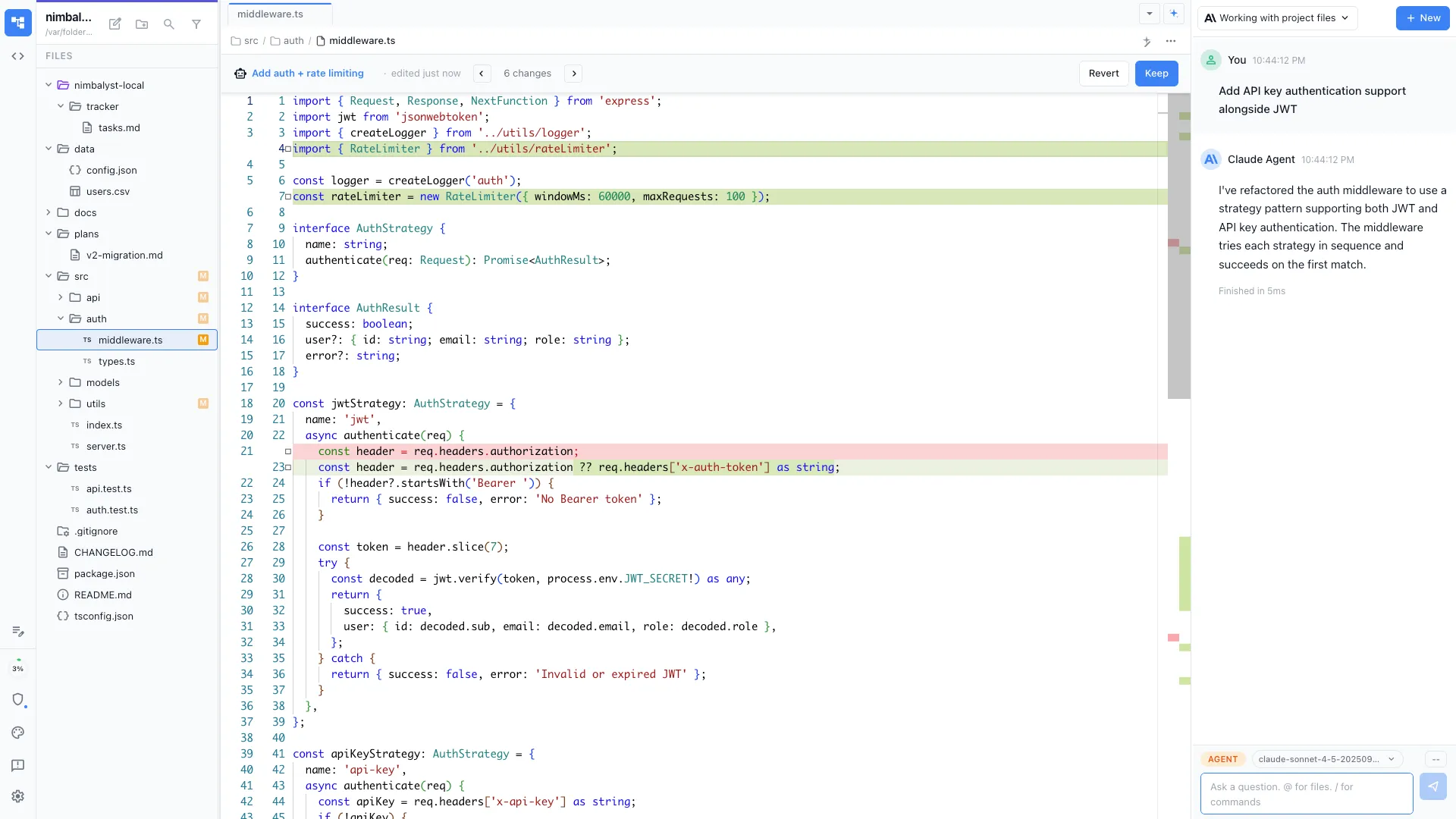The image size is (1456, 819).
Task: Open the claude-sonnet-4-5 model selector
Action: (1326, 759)
